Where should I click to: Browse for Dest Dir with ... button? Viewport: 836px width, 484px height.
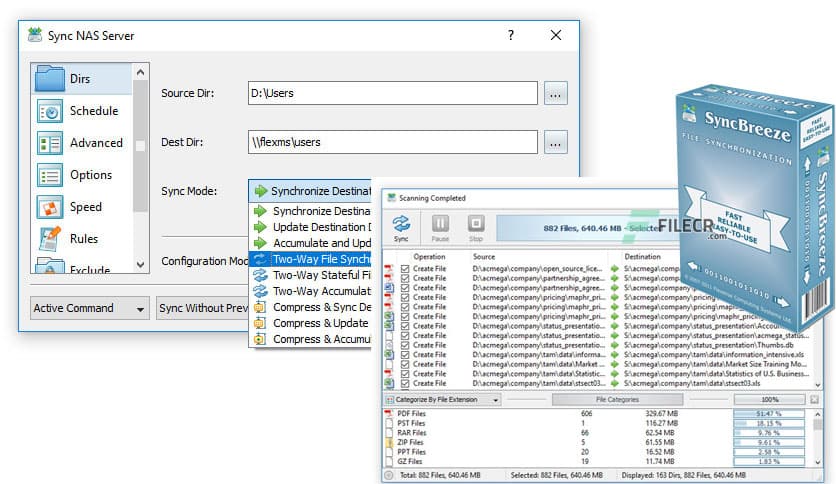tap(556, 142)
